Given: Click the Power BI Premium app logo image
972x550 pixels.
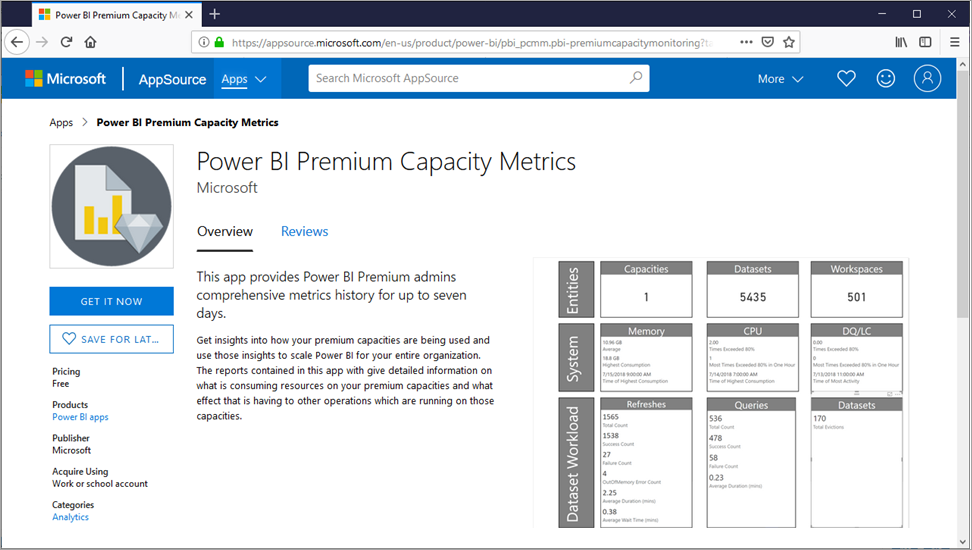Looking at the screenshot, I should point(112,206).
